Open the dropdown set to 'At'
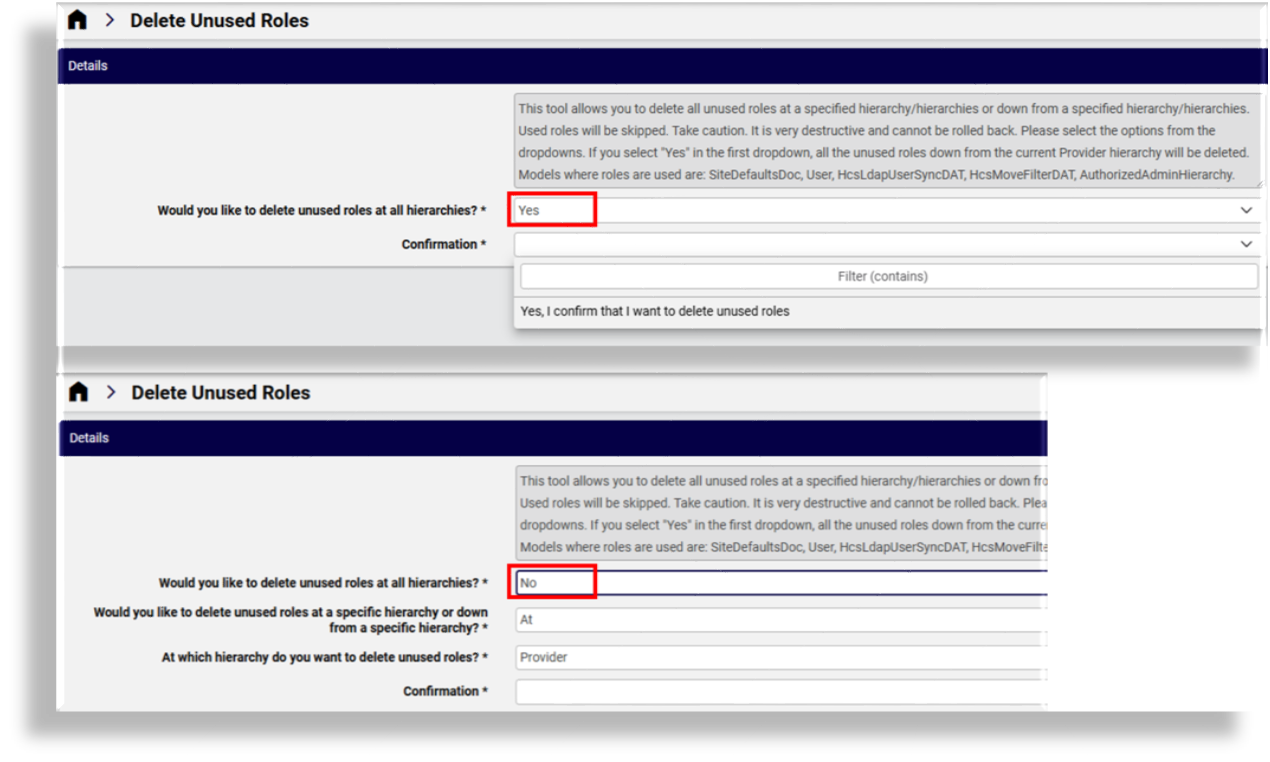Image resolution: width=1270 pixels, height=762 pixels. [x=780, y=620]
